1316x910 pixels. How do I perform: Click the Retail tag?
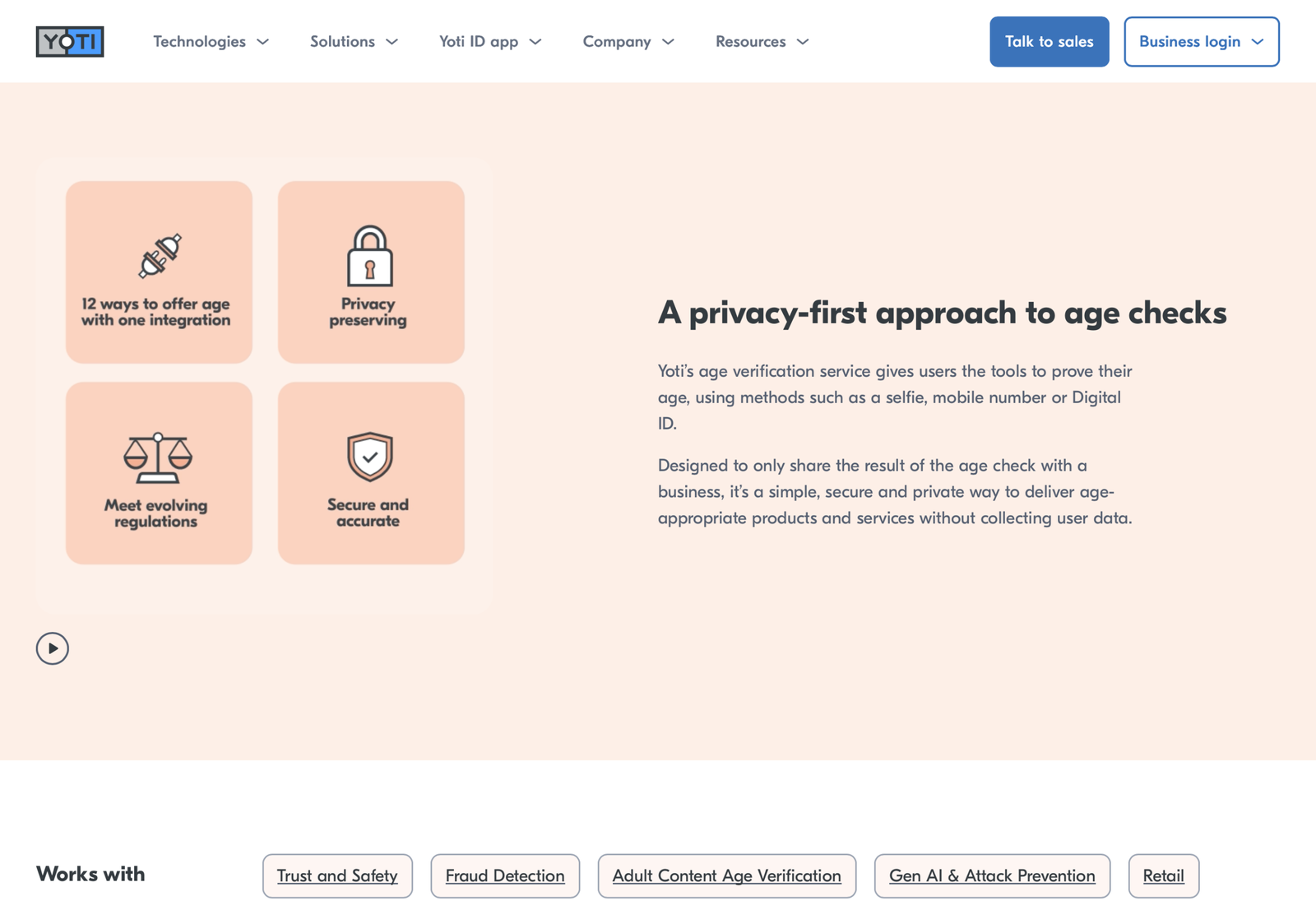point(1164,876)
